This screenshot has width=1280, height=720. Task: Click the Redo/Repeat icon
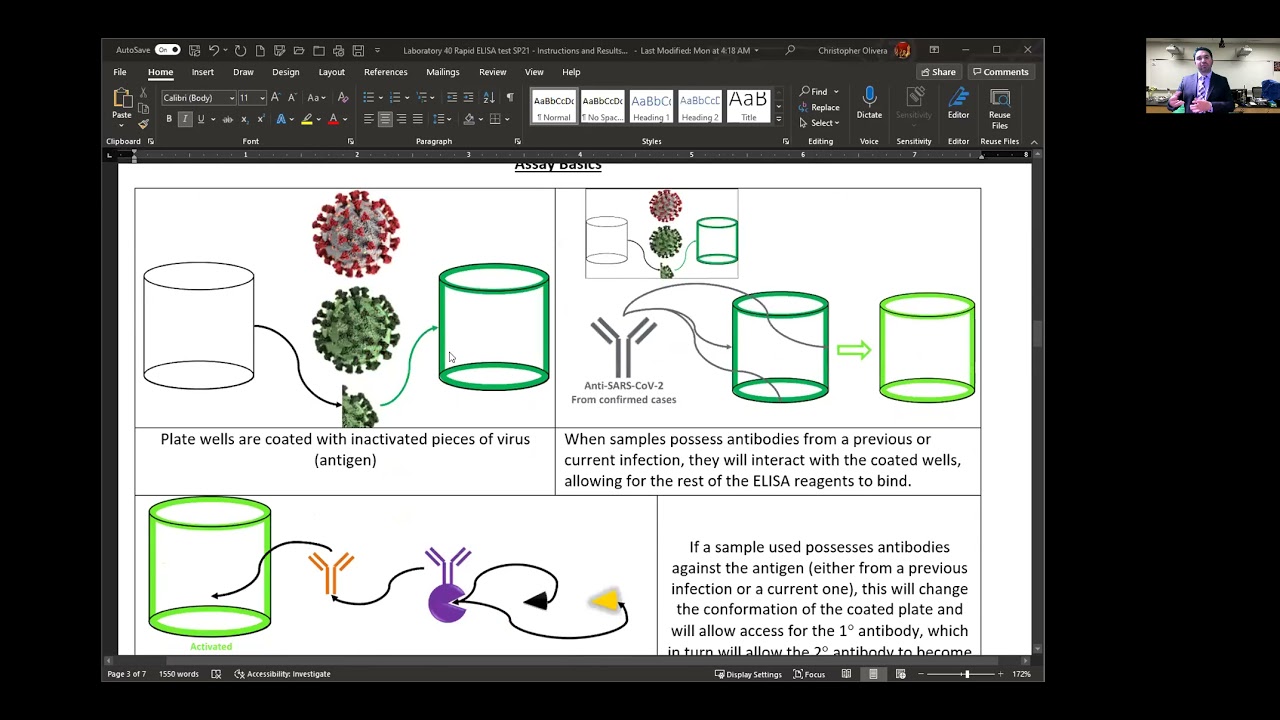click(x=240, y=50)
